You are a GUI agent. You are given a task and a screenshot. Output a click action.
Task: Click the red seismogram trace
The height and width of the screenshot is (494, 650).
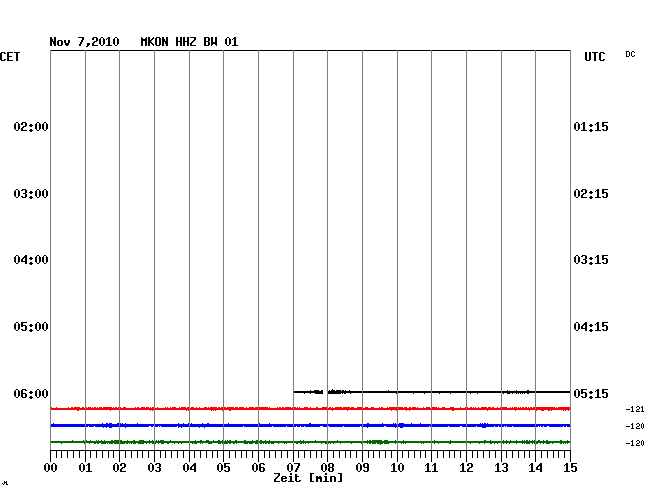[x=310, y=409]
